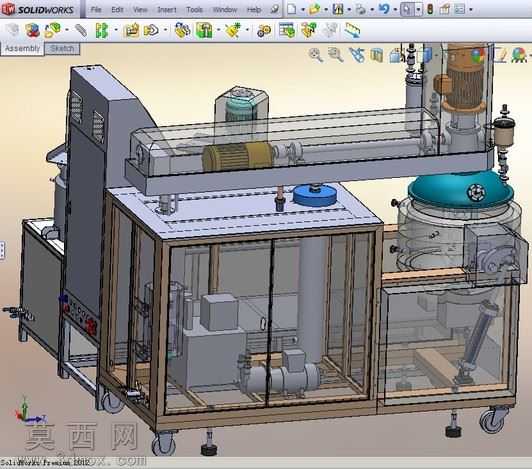Image resolution: width=532 pixels, height=469 pixels.
Task: Click the New document icon
Action: [x=291, y=10]
